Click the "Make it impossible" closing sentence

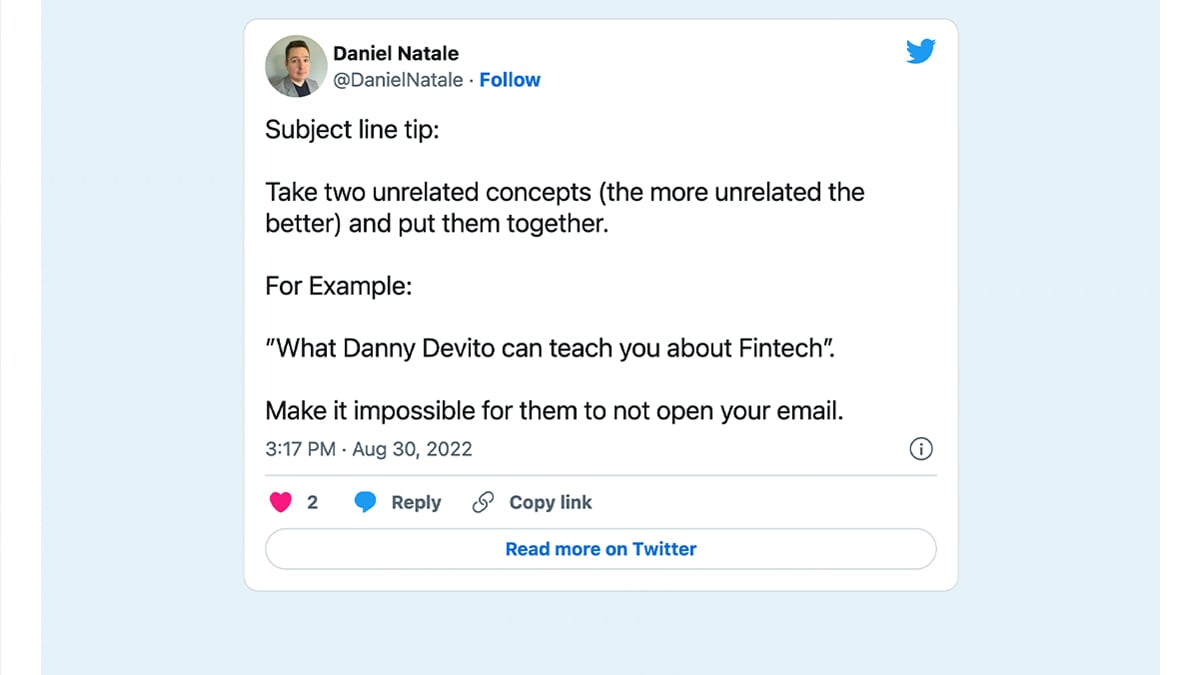click(554, 411)
